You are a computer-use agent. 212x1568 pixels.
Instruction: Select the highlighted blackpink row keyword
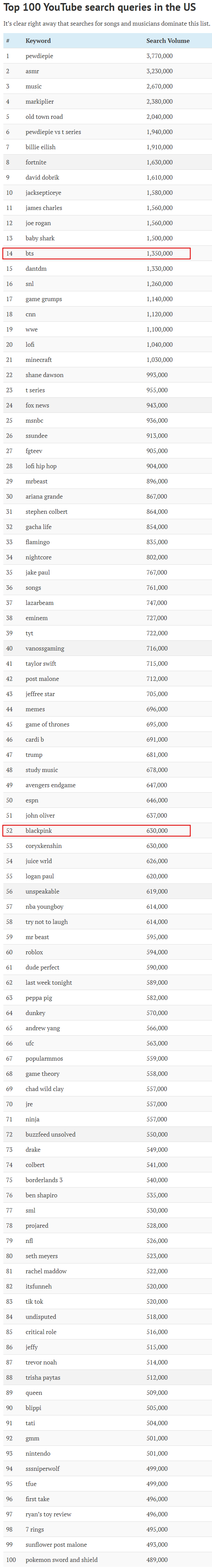point(38,830)
